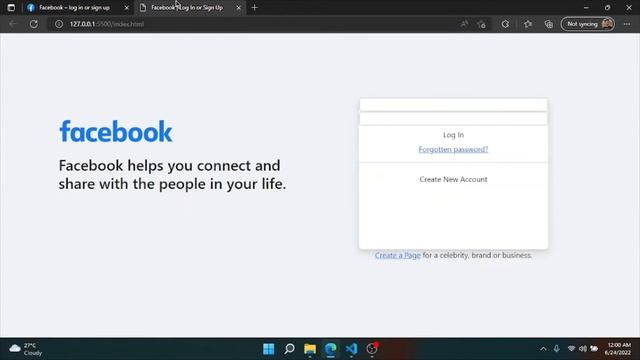640x360 pixels.
Task: Open the volume speaker icon
Action: click(x=583, y=349)
